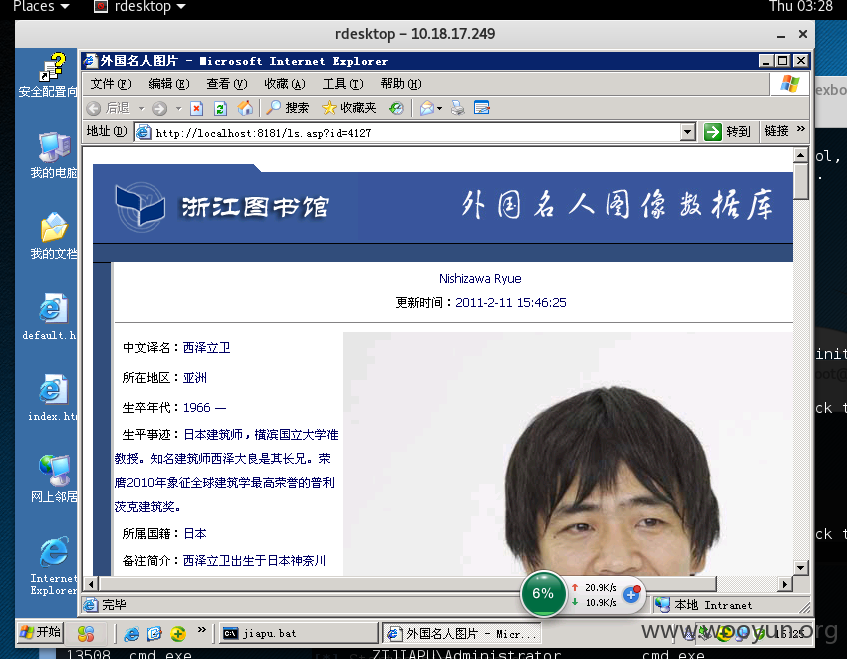This screenshot has width=847, height=659.
Task: Open the 文件(F) File menu
Action: pos(111,84)
